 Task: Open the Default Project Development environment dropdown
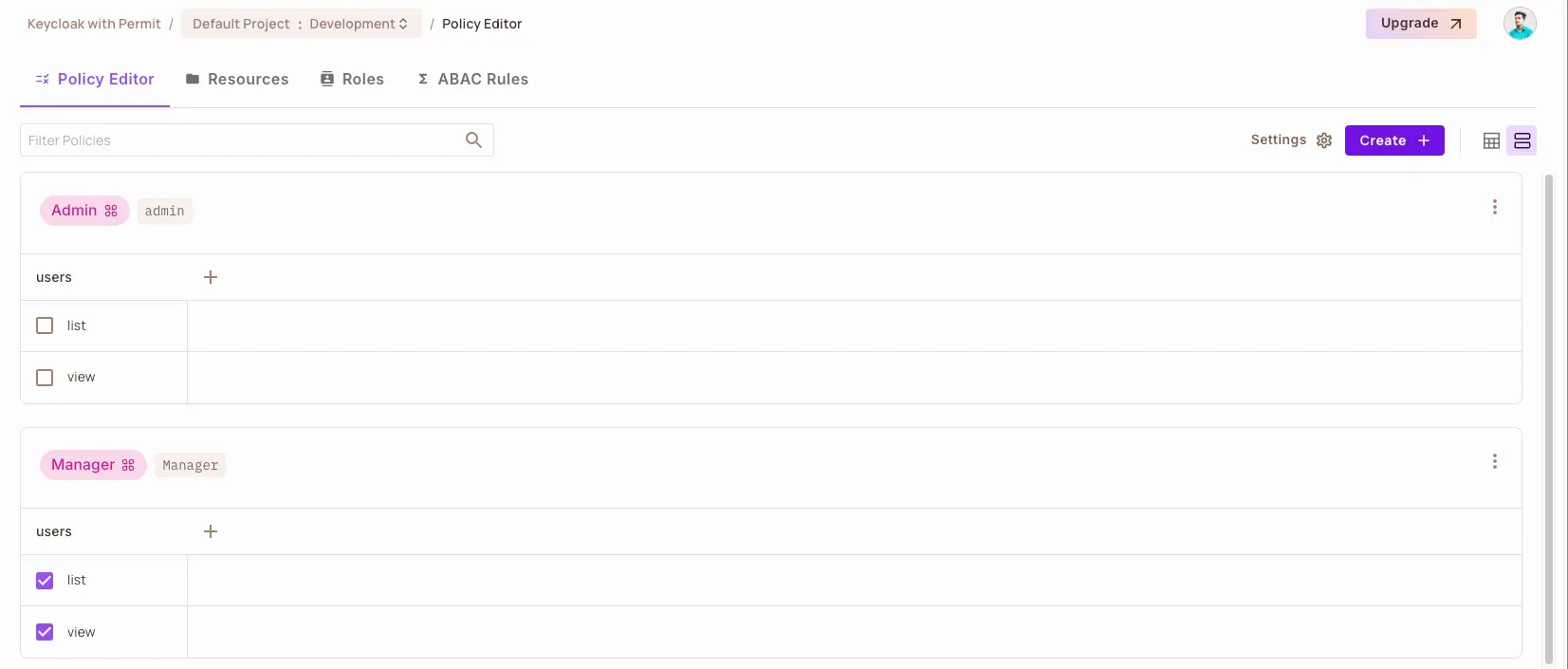click(x=301, y=24)
